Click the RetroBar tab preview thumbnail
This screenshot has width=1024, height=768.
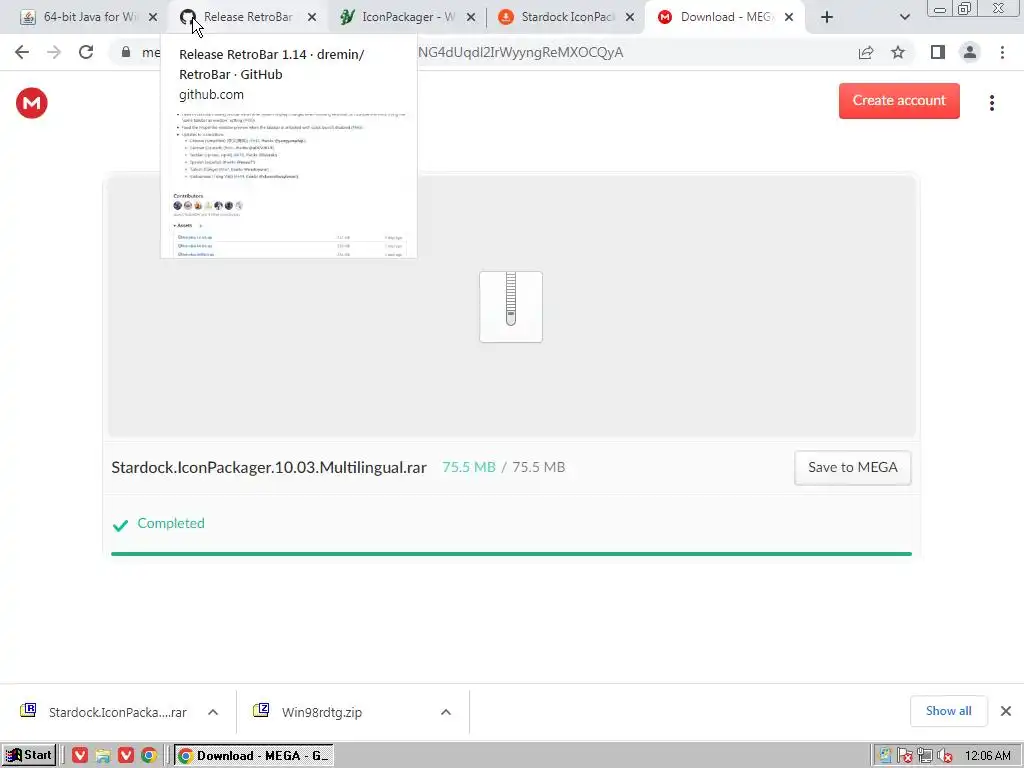coord(289,185)
